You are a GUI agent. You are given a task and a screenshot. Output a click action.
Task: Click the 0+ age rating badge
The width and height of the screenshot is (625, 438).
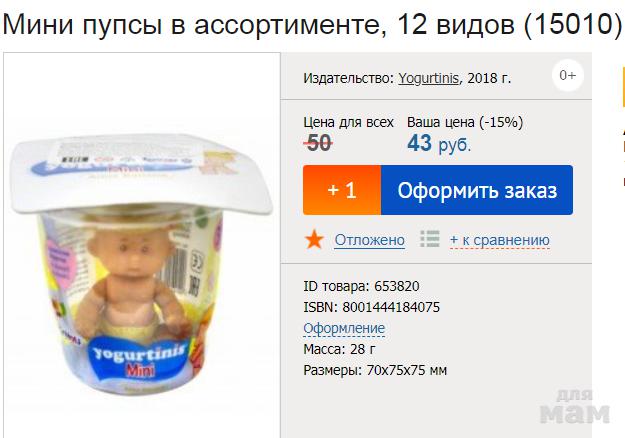point(568,75)
